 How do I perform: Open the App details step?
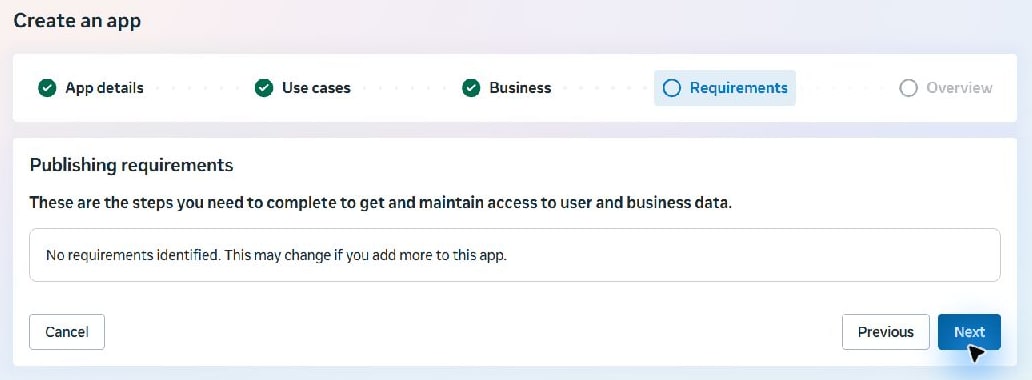[91, 88]
